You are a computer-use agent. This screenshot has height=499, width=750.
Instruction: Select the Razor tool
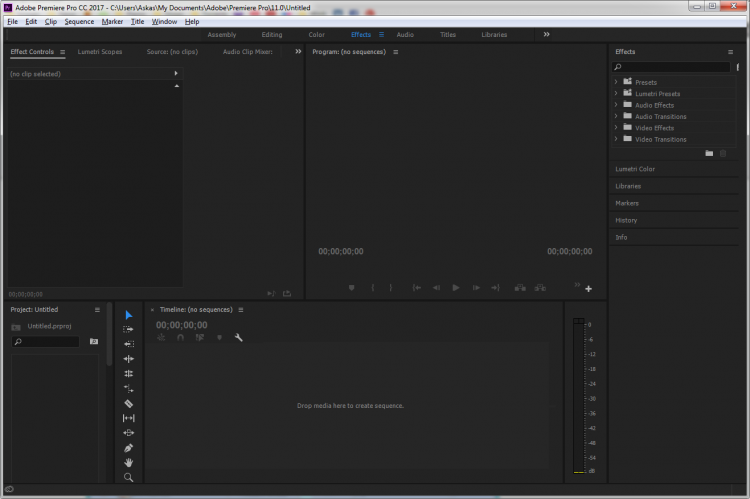pyautogui.click(x=128, y=403)
